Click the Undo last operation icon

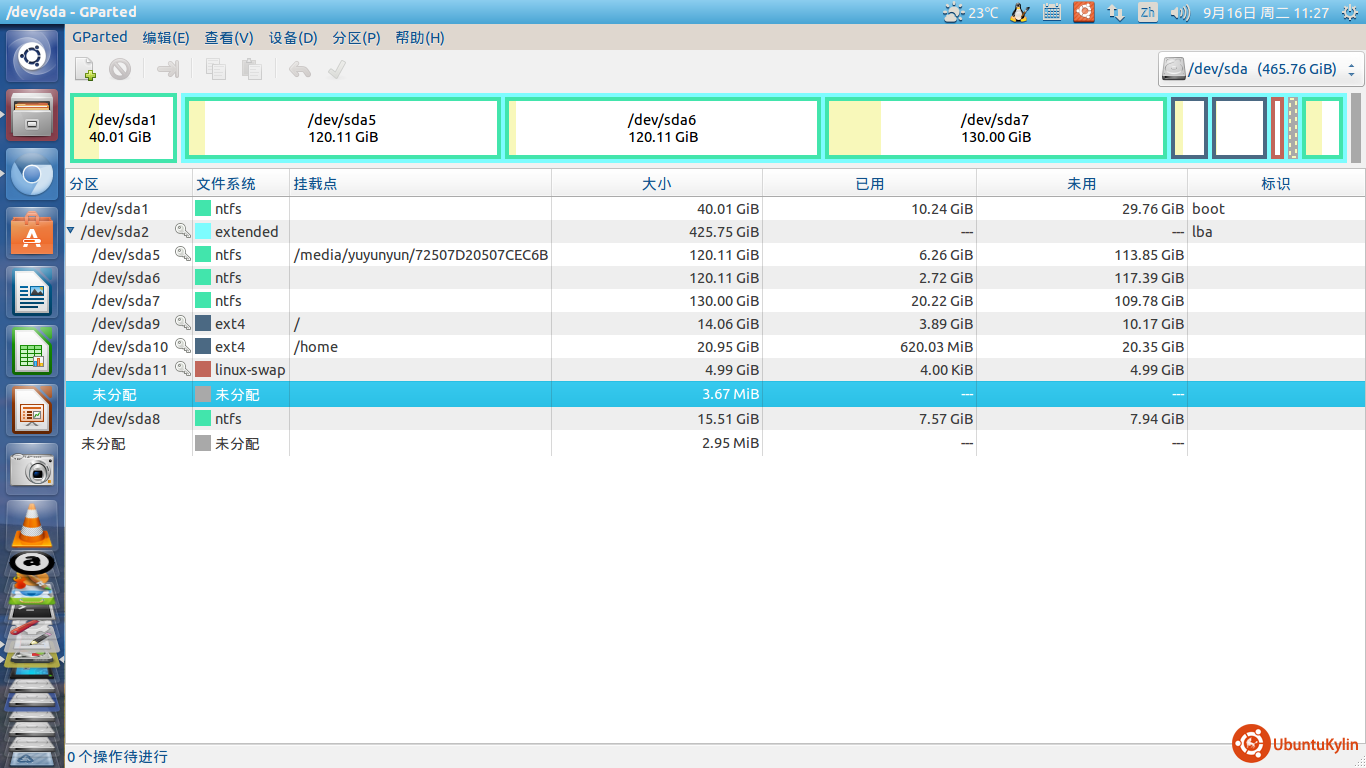(299, 69)
